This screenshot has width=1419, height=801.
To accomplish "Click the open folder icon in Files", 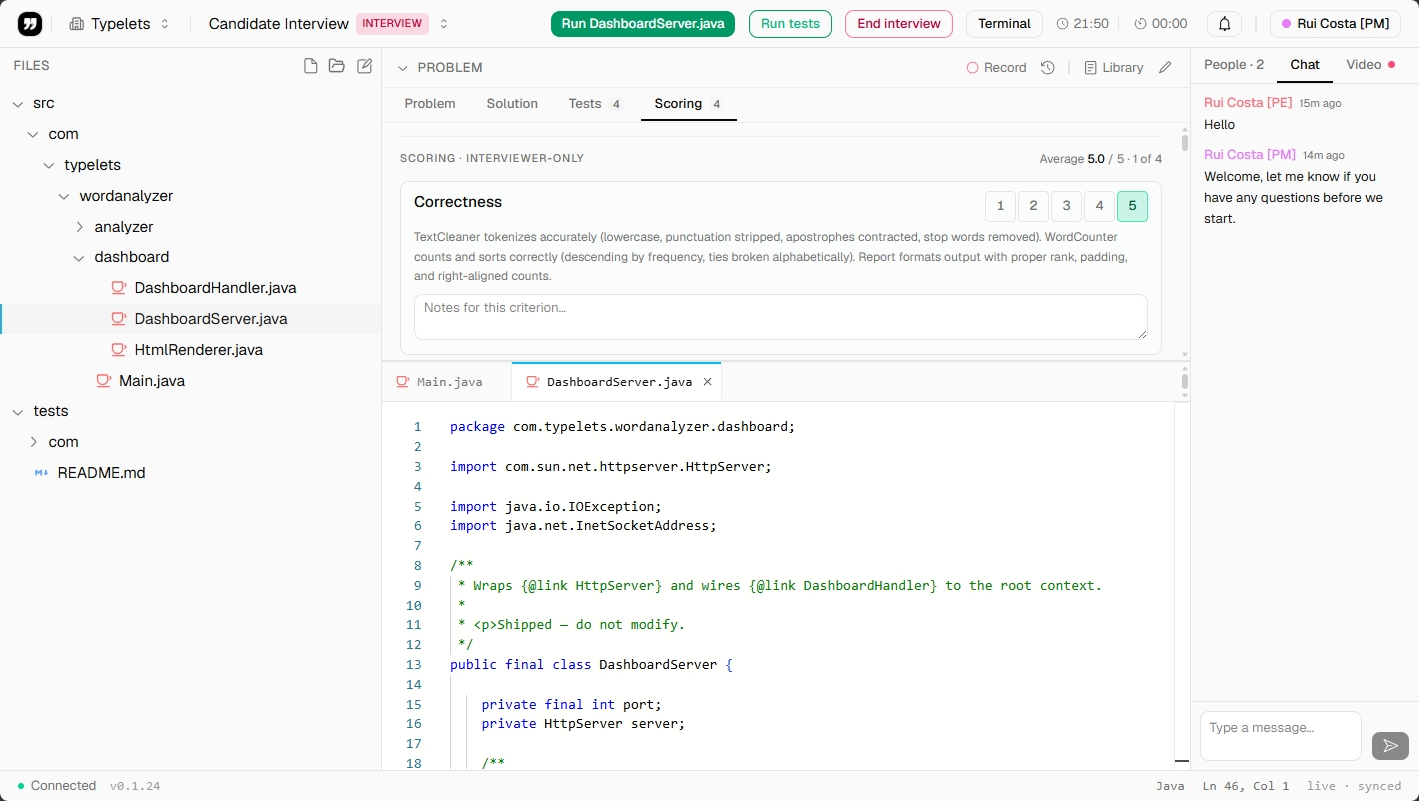I will coord(337,66).
